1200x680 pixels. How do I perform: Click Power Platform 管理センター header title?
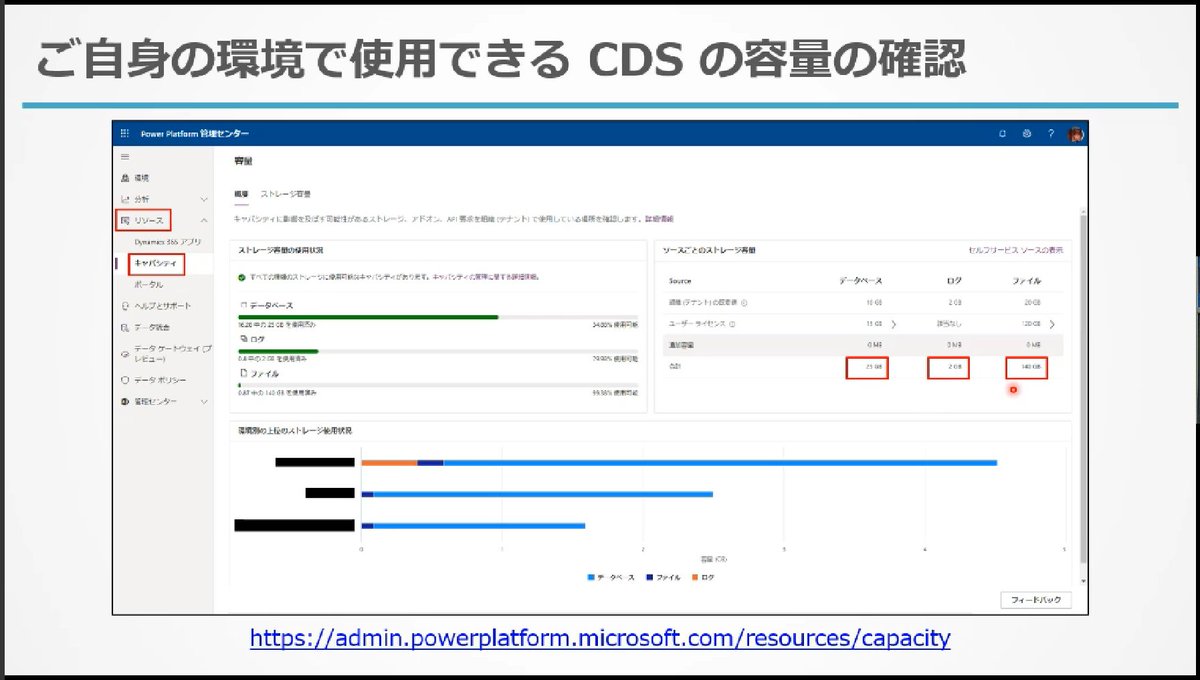193,133
